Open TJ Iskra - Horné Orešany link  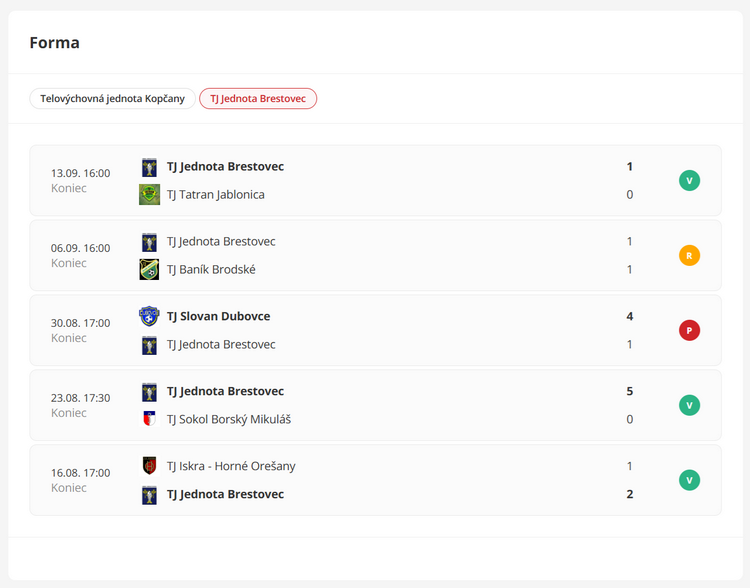point(231,466)
